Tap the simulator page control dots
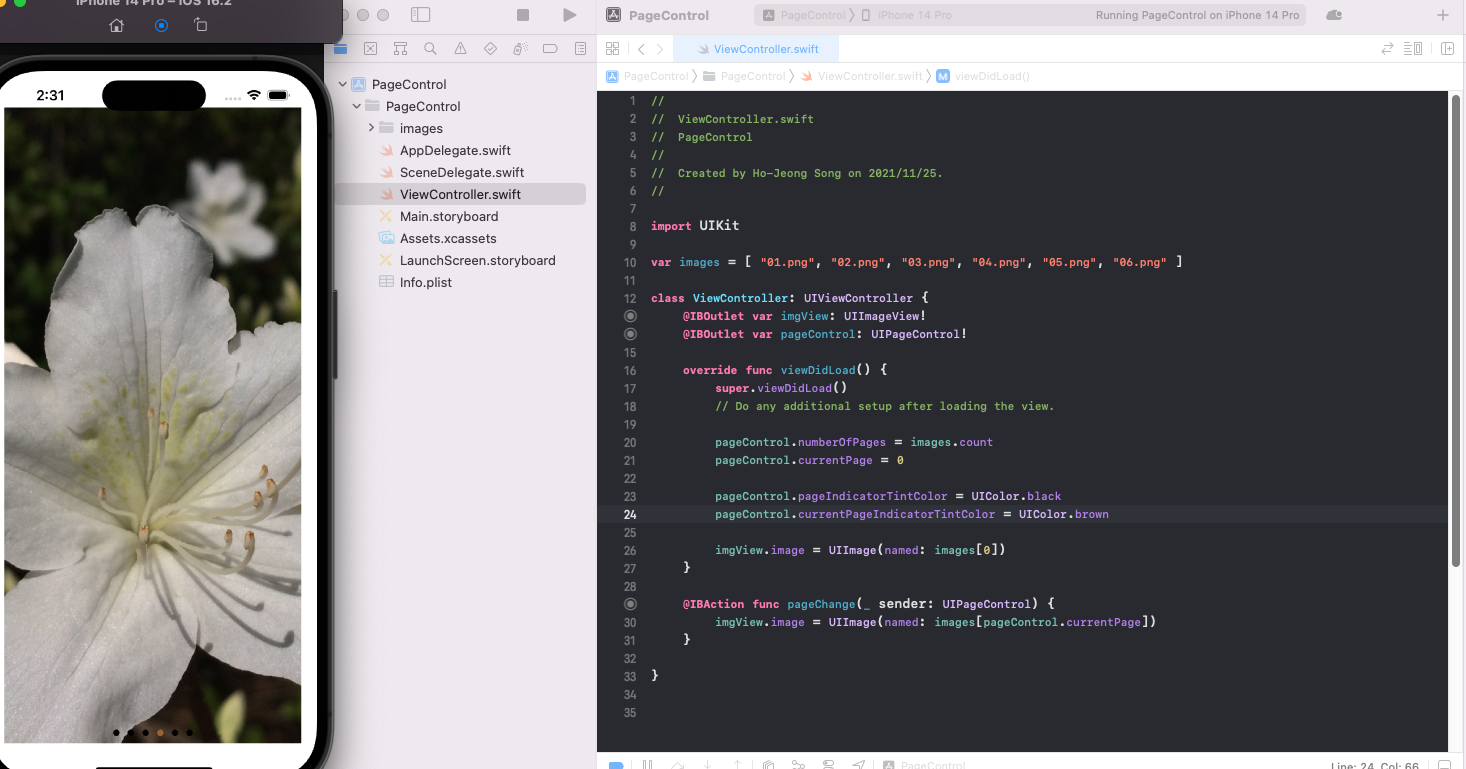Viewport: 1466px width, 769px height. coord(153,733)
